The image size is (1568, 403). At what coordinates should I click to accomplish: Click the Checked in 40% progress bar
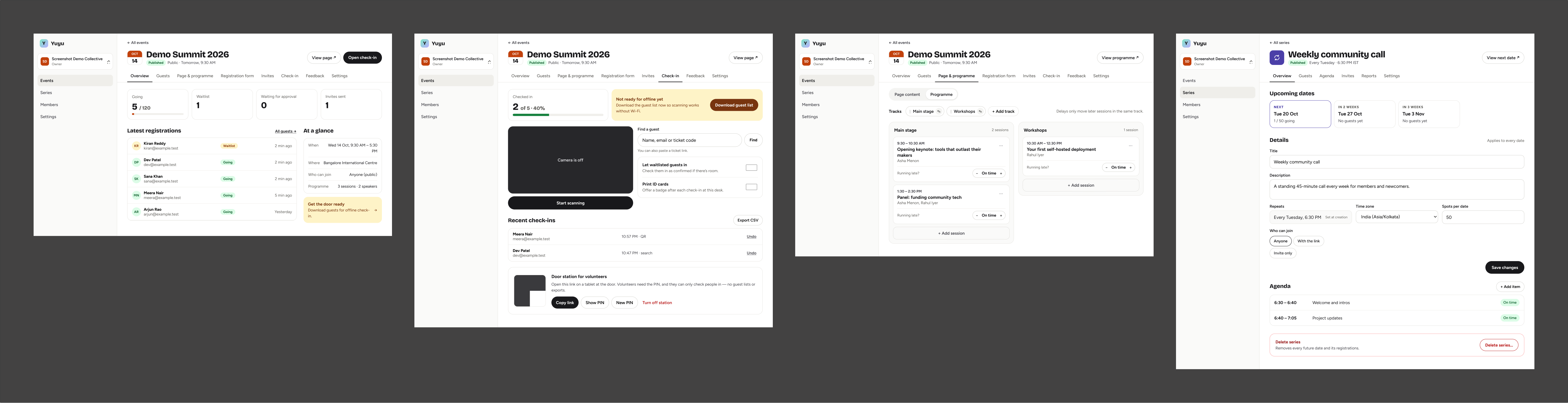[x=557, y=114]
